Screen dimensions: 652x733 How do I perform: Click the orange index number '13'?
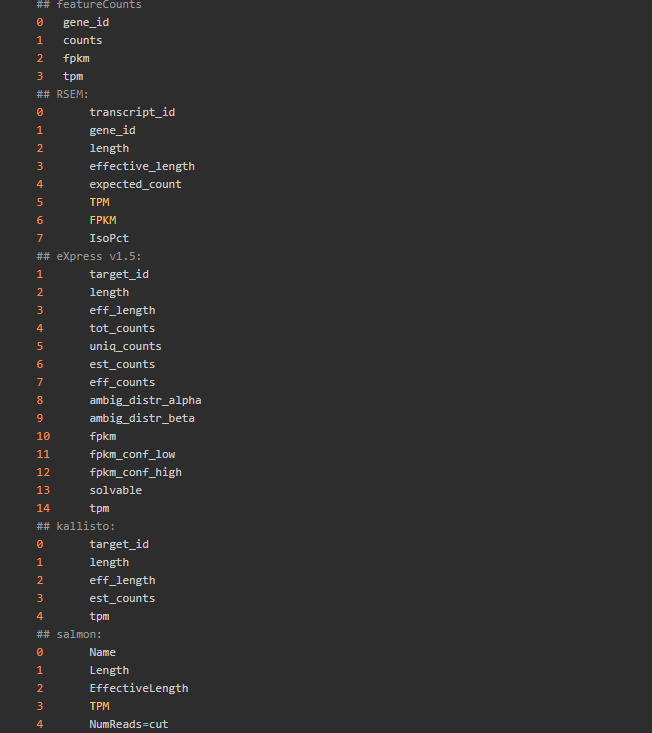point(43,490)
